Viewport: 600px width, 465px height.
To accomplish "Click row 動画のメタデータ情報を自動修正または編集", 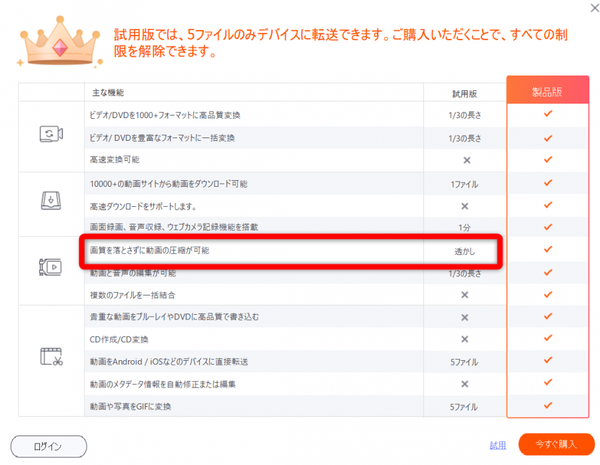I will pos(163,384).
